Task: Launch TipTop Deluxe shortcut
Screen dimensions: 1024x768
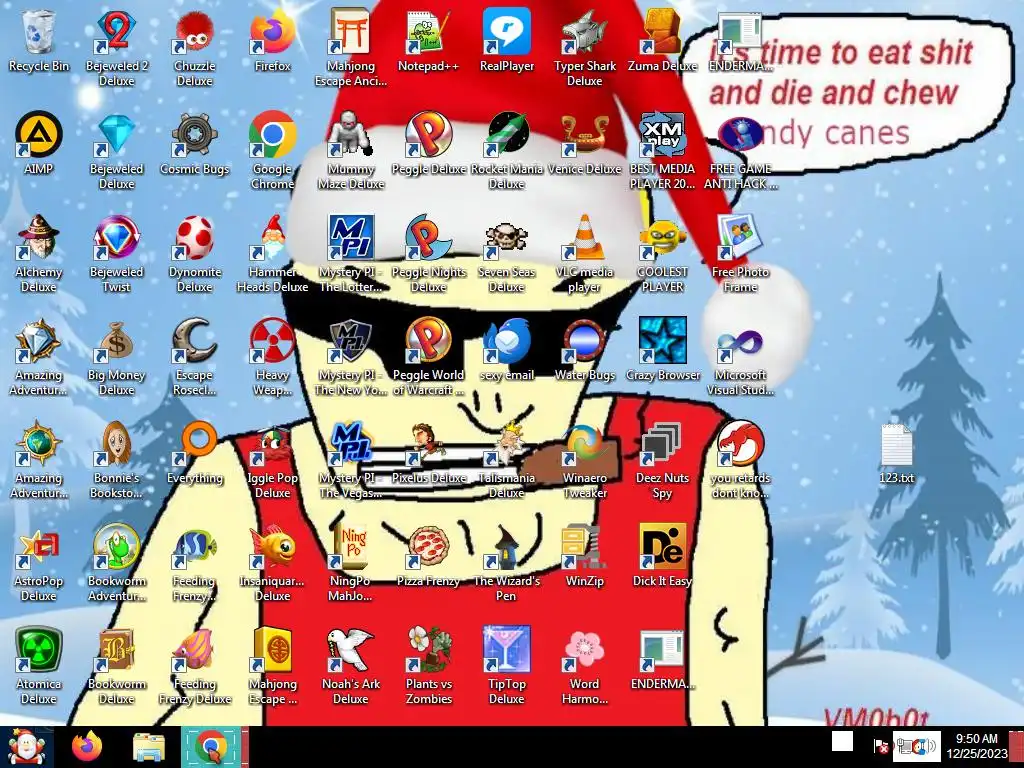Action: 507,666
